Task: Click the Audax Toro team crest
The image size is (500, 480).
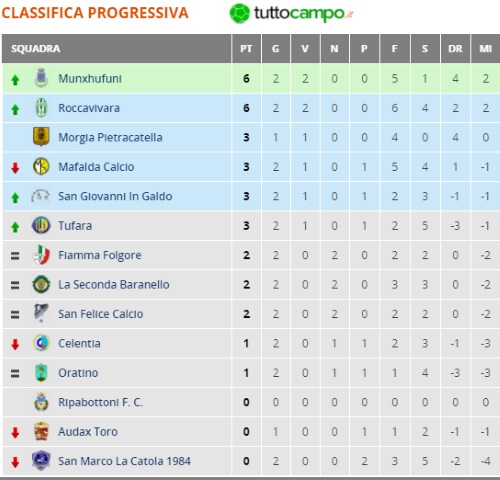Action: [x=41, y=431]
